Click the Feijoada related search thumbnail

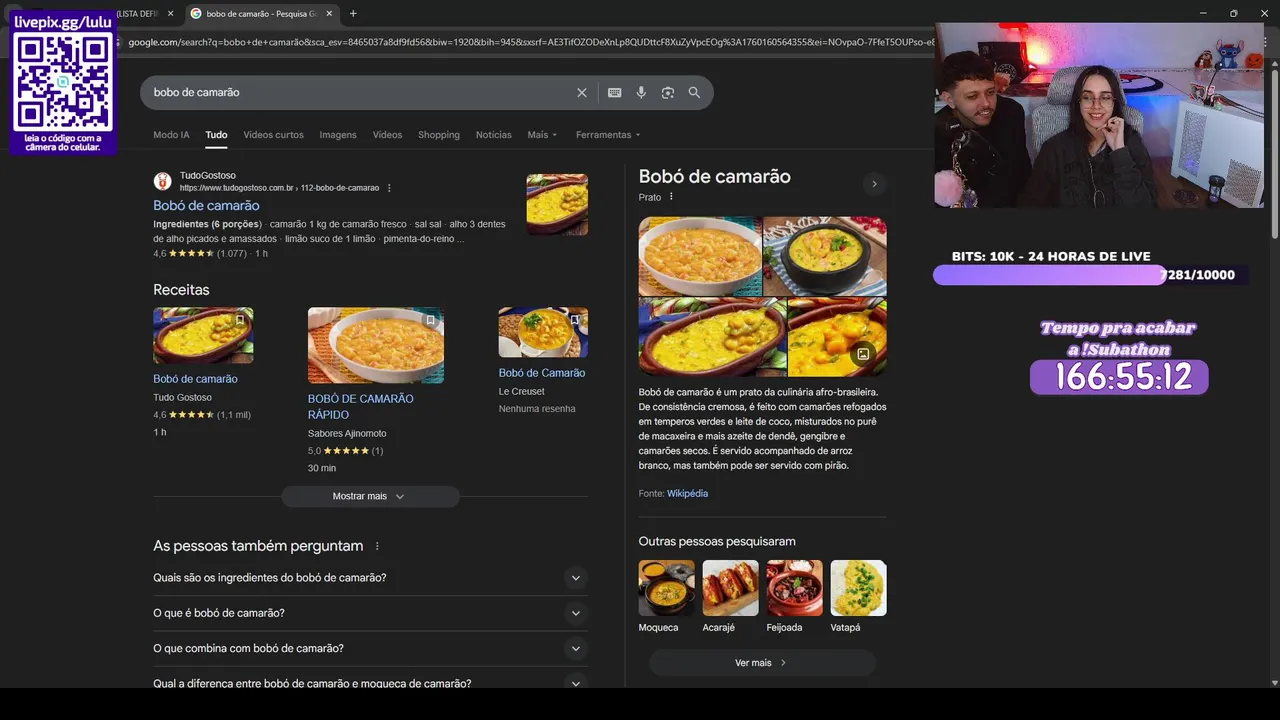point(794,588)
